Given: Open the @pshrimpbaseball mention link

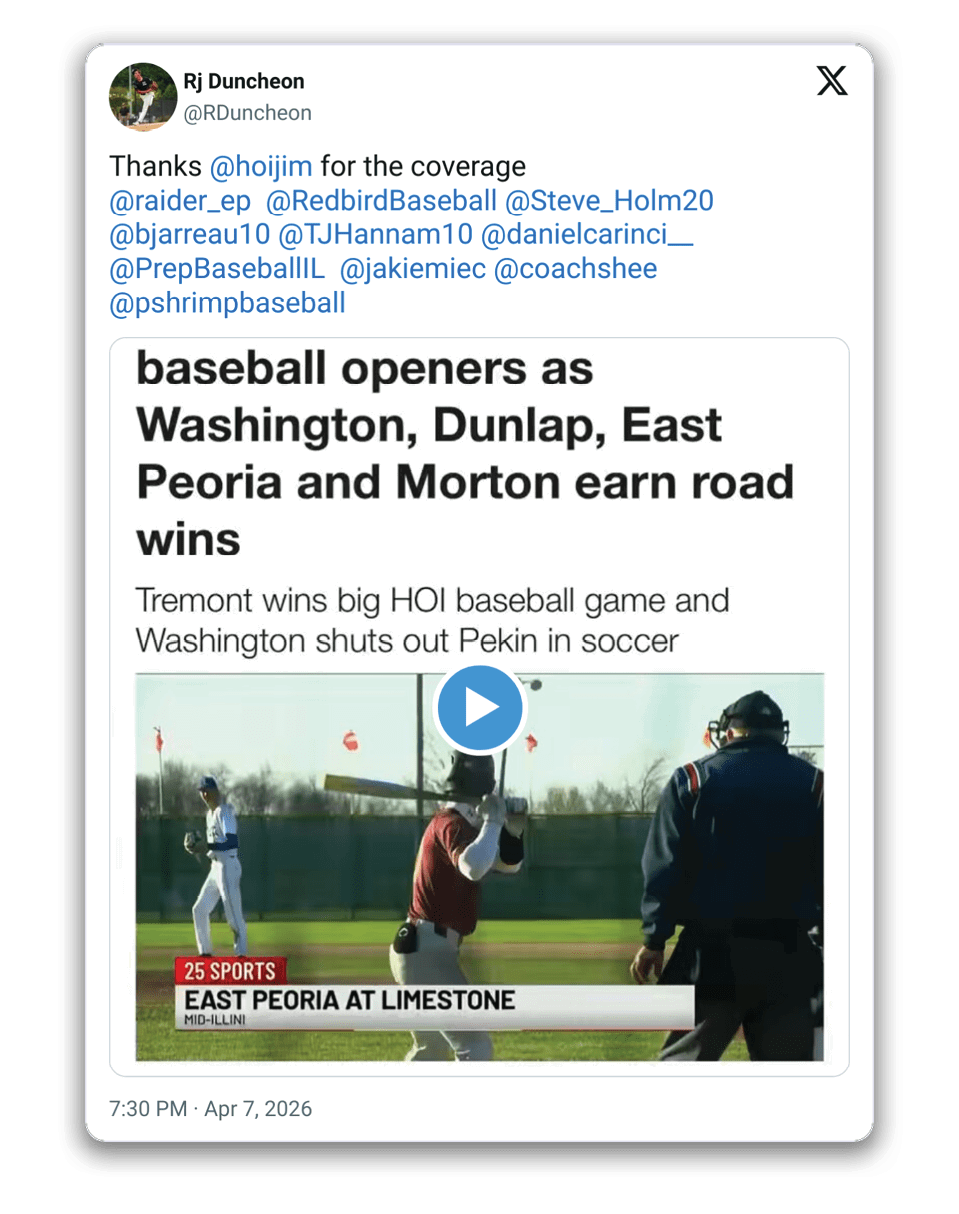Looking at the screenshot, I should pos(227,302).
